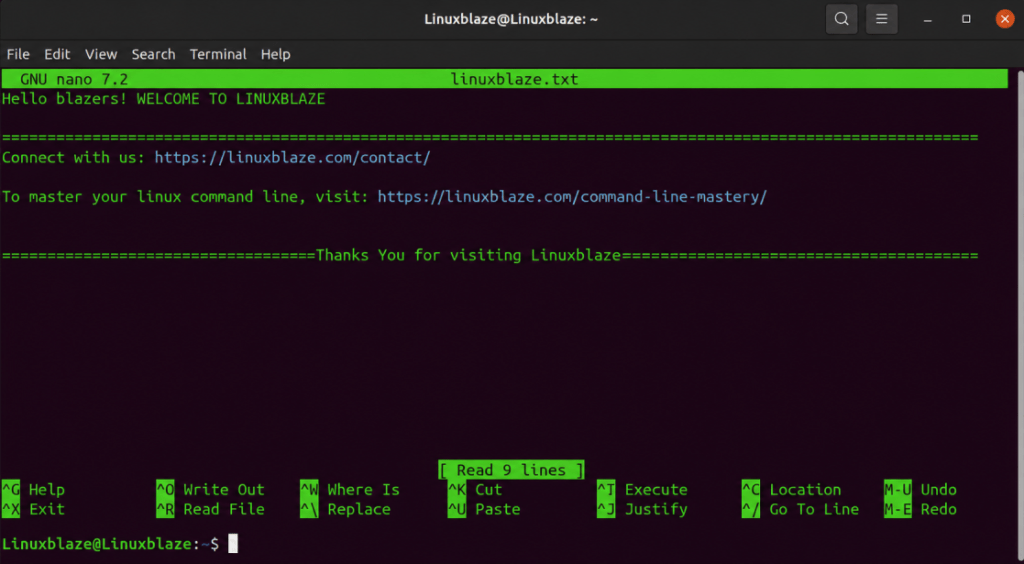1024x564 pixels.
Task: Click the Read File label
Action: point(224,509)
